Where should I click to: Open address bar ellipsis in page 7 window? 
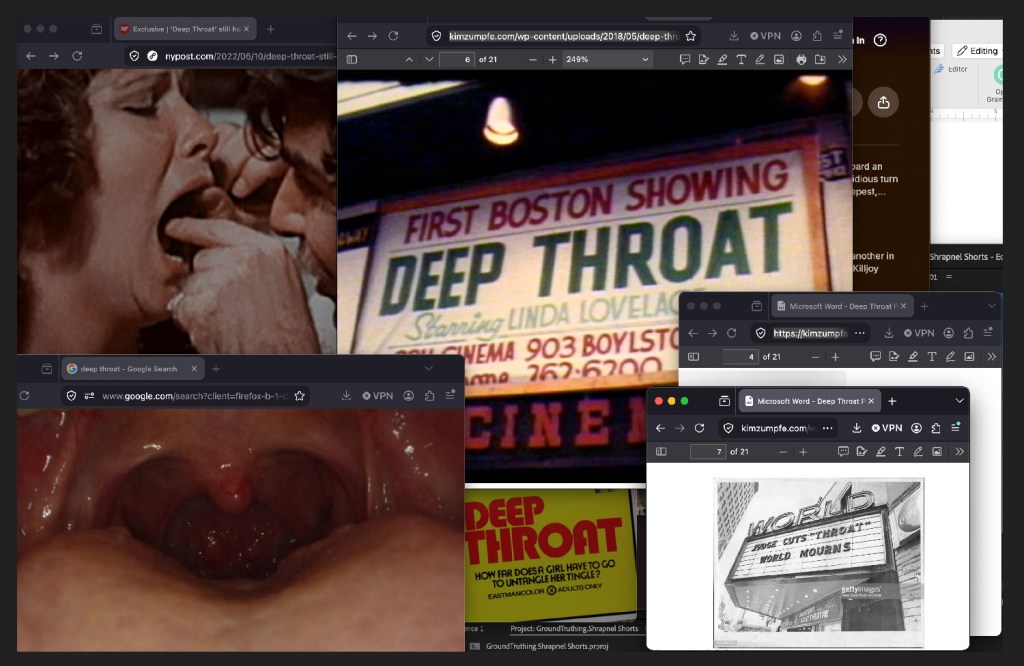[827, 428]
